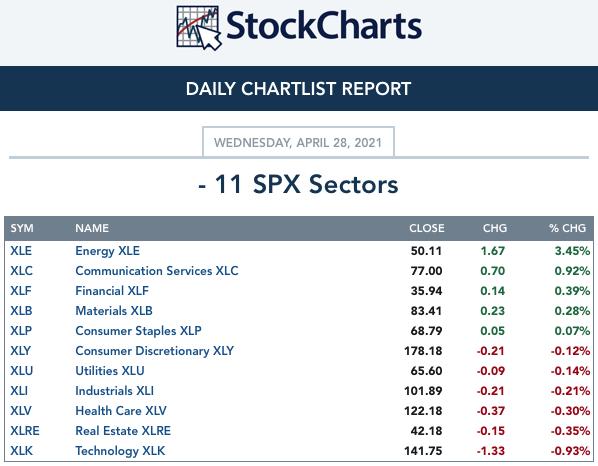The height and width of the screenshot is (466, 598).
Task: Open the Materials XLB link
Action: (x=114, y=311)
